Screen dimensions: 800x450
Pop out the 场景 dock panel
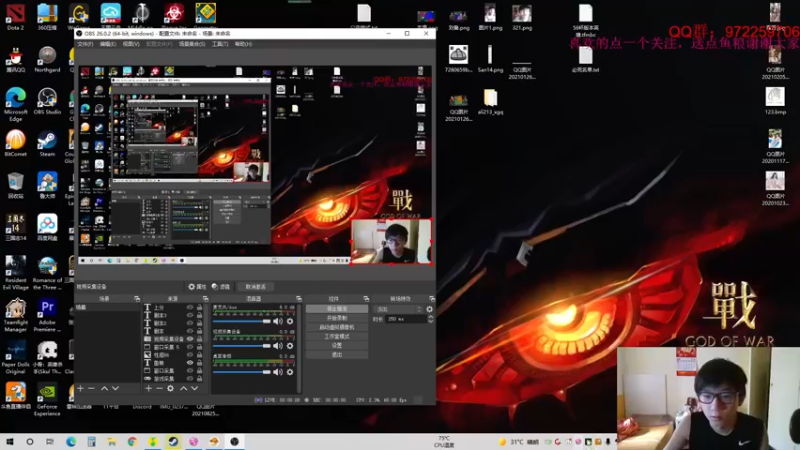137,298
